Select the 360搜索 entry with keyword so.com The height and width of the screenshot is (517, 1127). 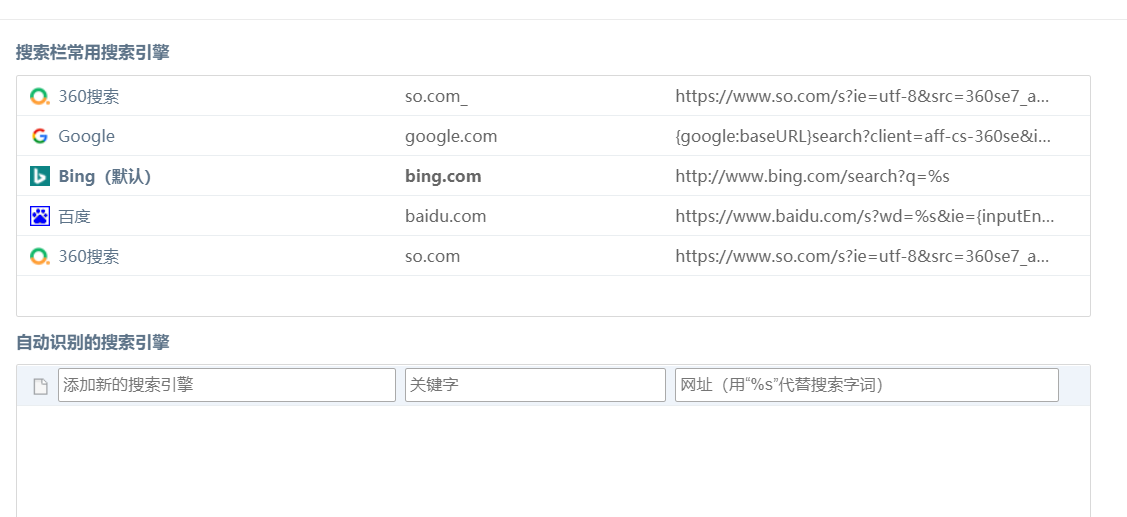(x=89, y=256)
